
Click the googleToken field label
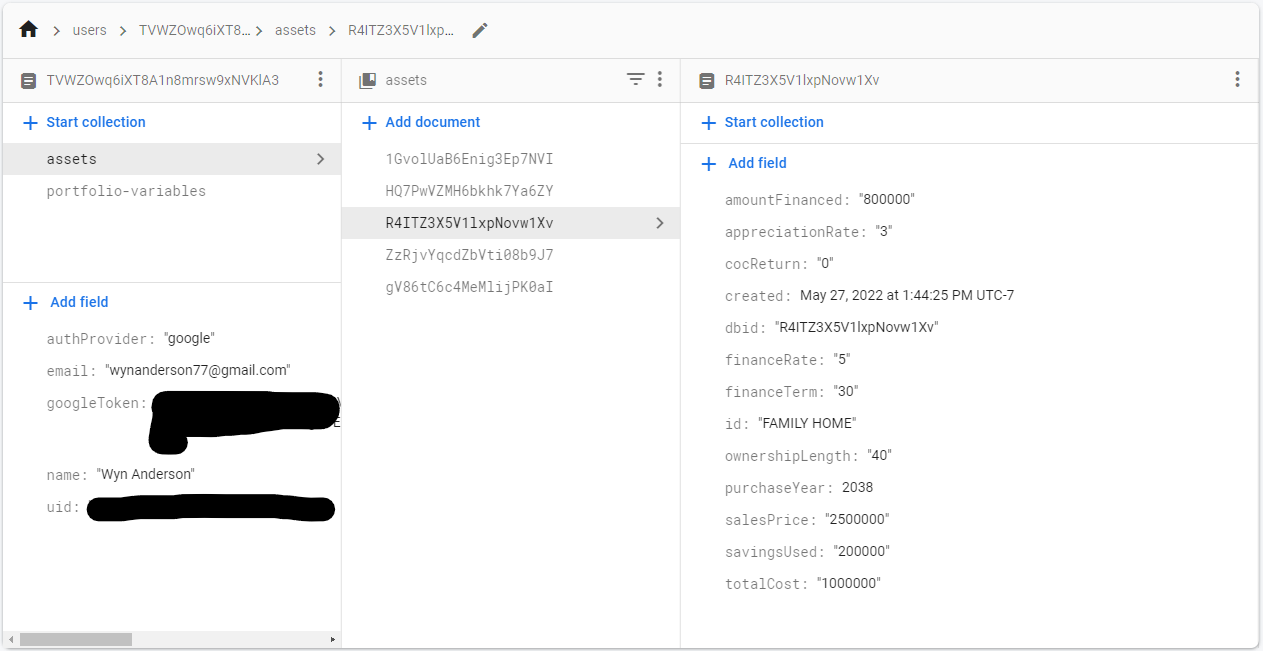[x=97, y=404]
